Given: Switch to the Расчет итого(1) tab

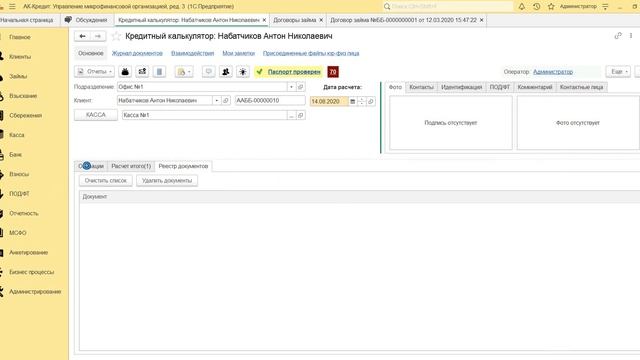Looking at the screenshot, I should (x=131, y=167).
